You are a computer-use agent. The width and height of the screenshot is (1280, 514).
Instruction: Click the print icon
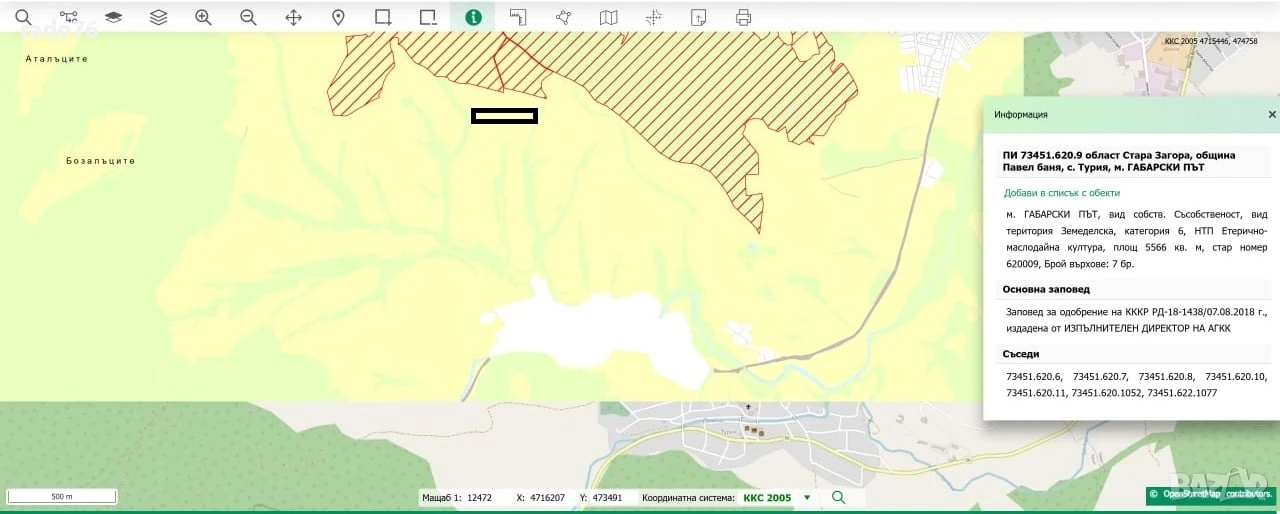click(x=743, y=17)
